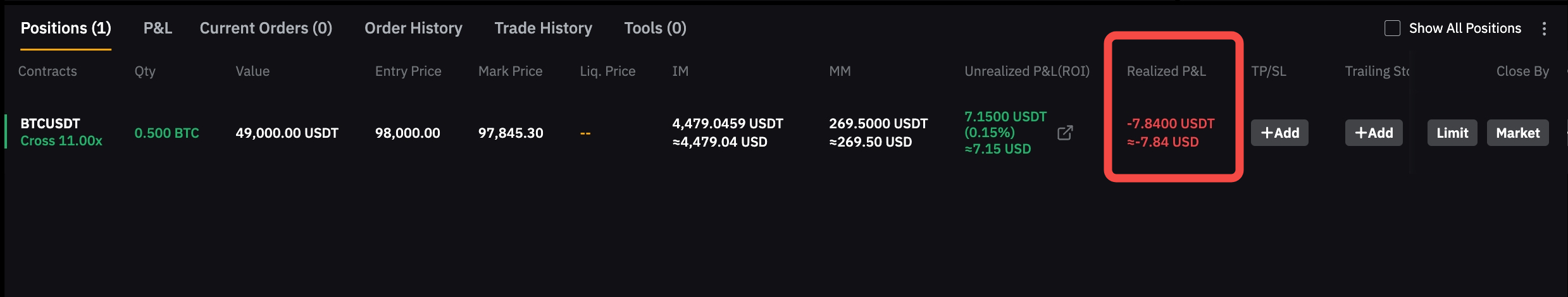1568x297 pixels.
Task: Click the Realized P&L value -7.8400 USDT
Action: (1171, 123)
